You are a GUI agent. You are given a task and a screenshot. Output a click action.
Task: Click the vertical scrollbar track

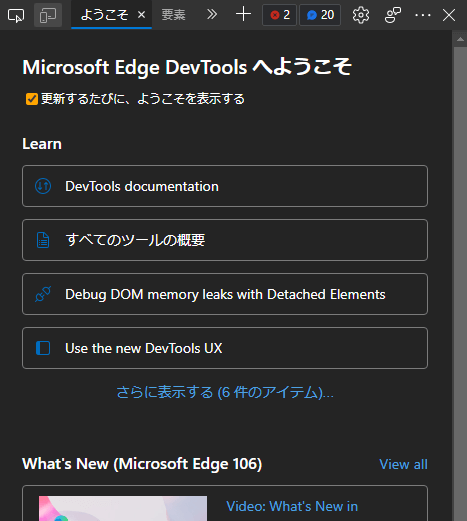(x=460, y=283)
